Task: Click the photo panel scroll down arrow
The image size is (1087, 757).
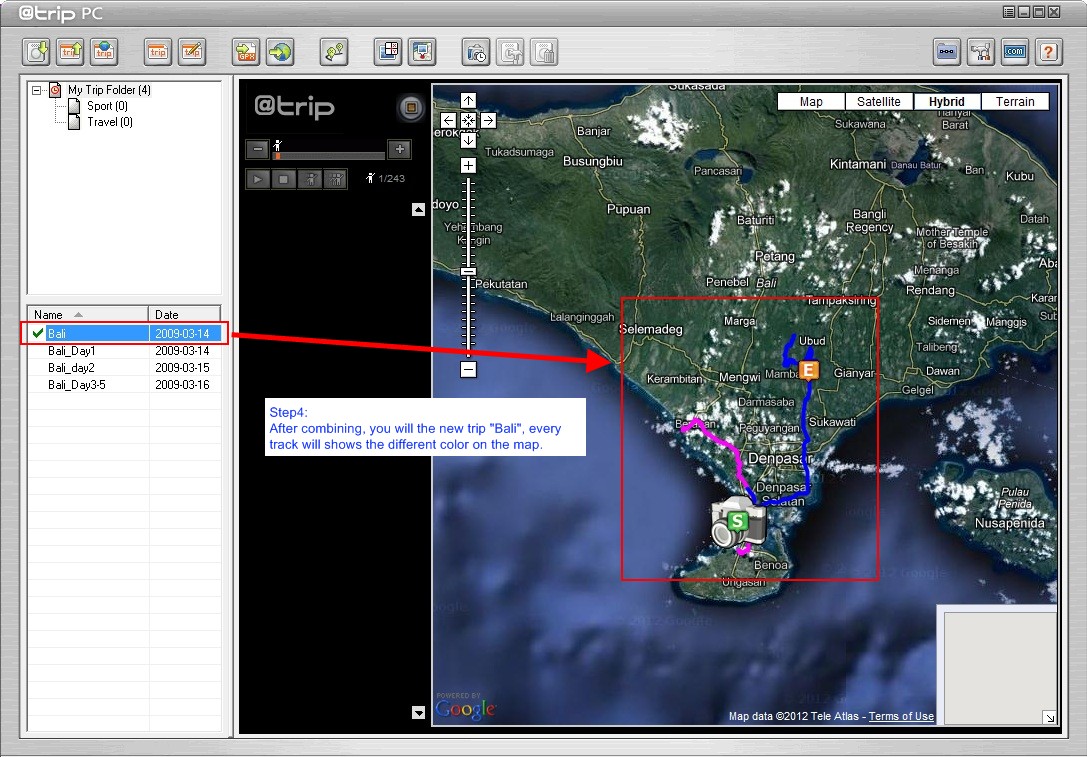Action: [419, 713]
